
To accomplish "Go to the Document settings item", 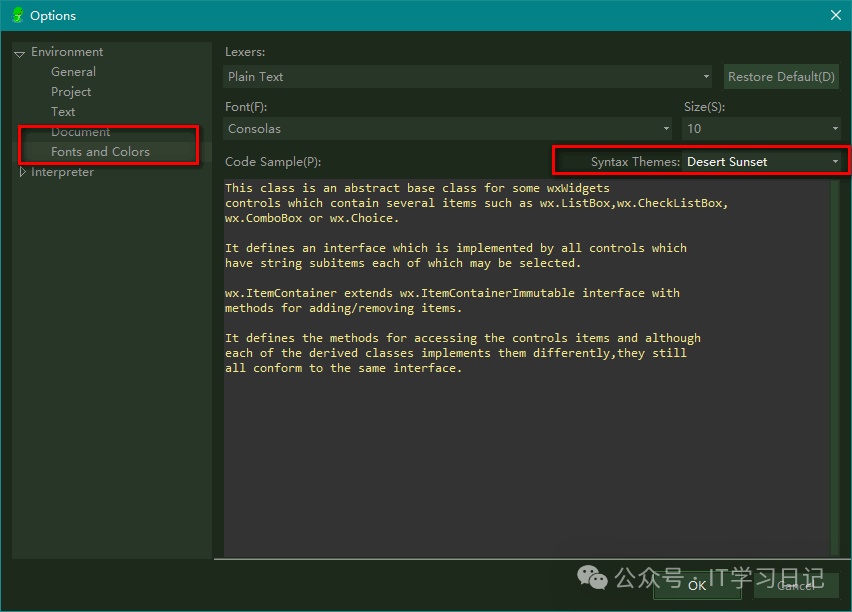I will click(x=80, y=132).
